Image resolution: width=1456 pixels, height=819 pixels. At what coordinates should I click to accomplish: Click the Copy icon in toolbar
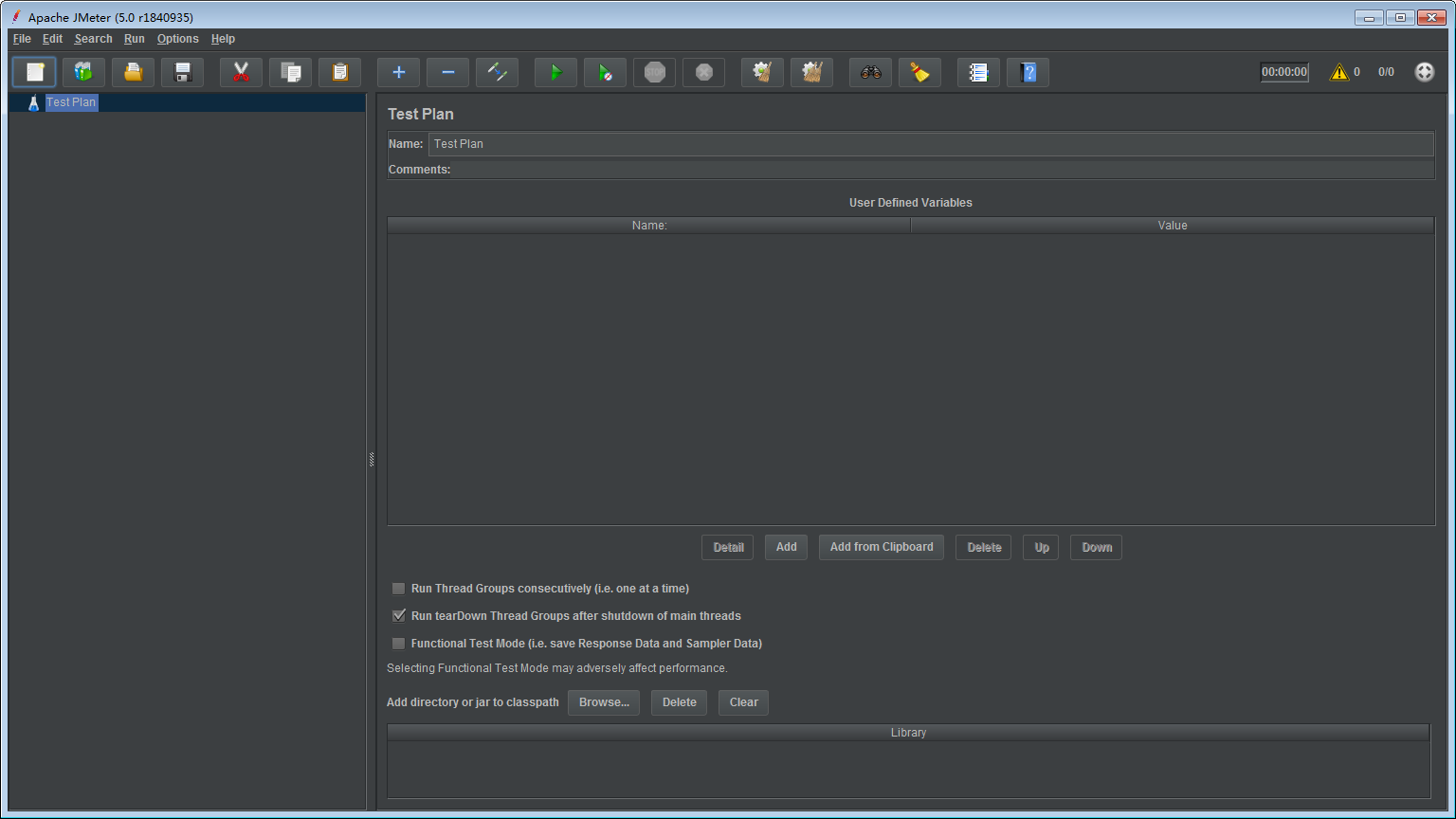(290, 72)
